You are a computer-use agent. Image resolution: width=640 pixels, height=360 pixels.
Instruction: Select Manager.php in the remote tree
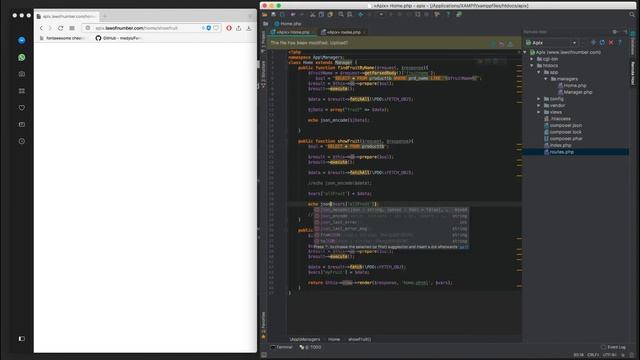tap(575, 92)
